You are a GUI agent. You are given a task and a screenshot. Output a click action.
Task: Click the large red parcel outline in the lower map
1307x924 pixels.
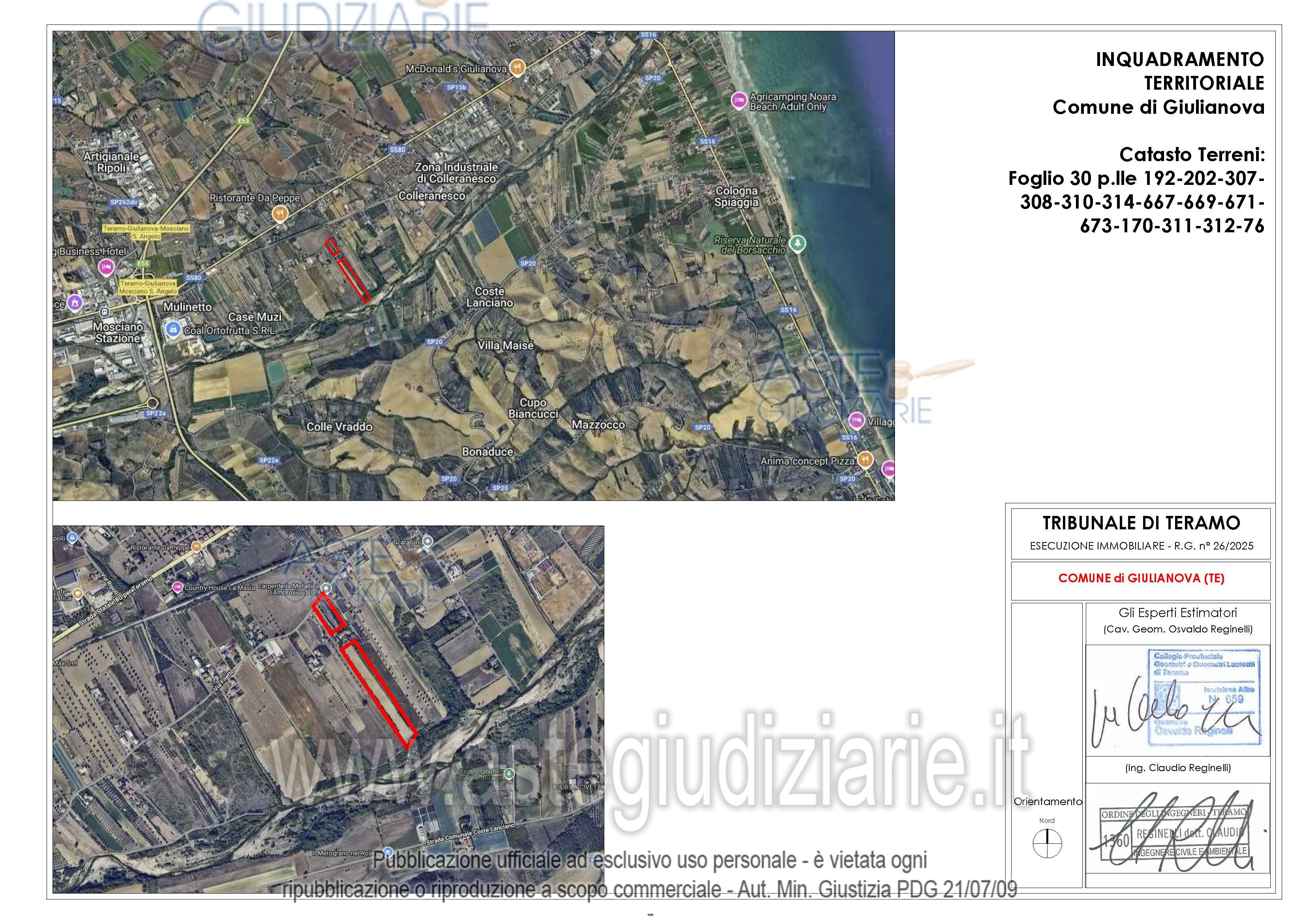point(379,693)
